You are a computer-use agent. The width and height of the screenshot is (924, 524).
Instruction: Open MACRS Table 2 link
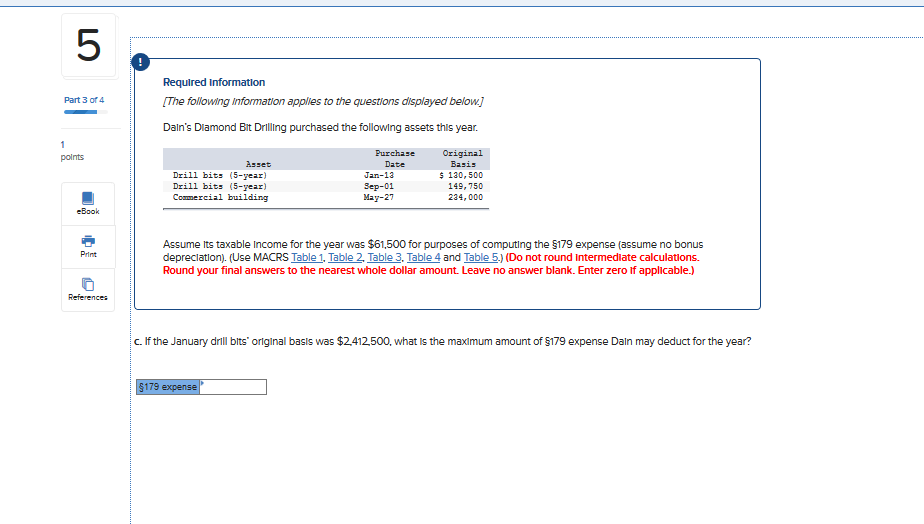345,258
